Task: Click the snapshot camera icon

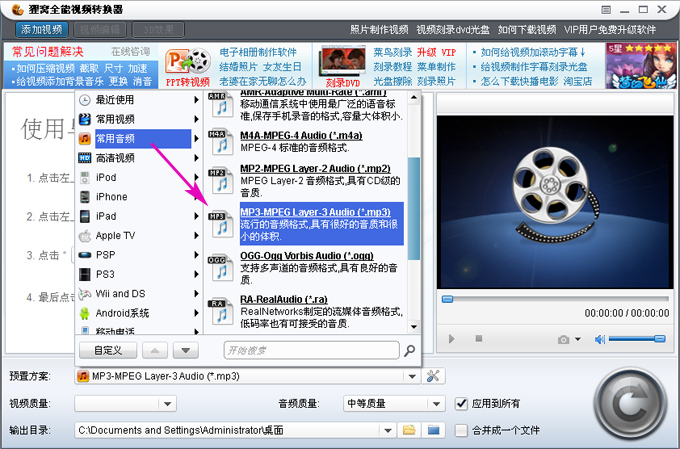Action: (x=563, y=339)
